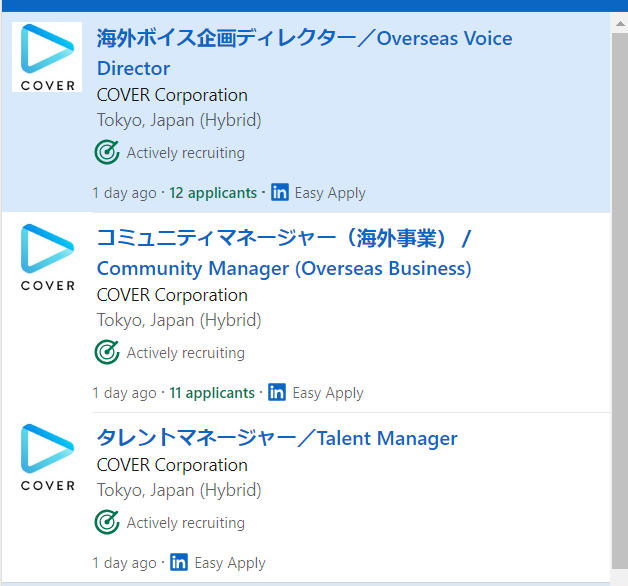Screen dimensions: 628x586
Task: Open COVER logo on Talent Manager listing
Action: 47,457
